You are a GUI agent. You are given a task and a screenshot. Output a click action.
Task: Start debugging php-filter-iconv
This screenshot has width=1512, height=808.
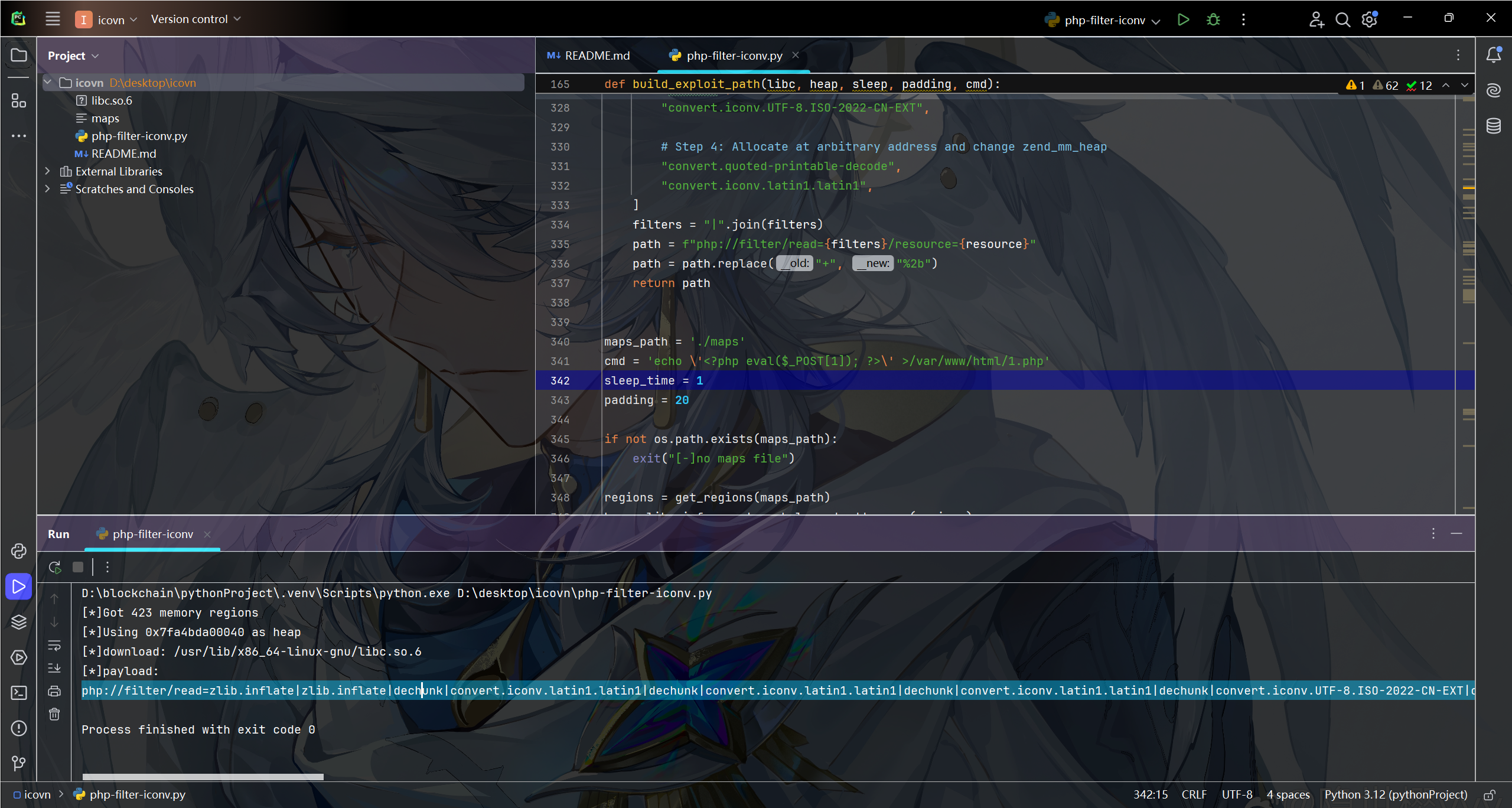1213,19
